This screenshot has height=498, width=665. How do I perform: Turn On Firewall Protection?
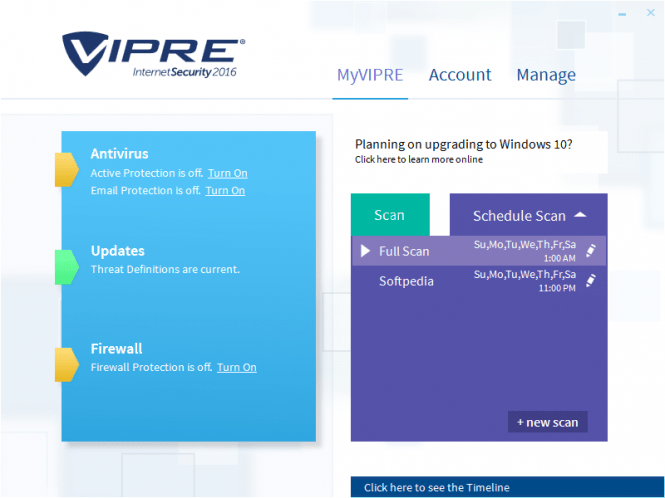(237, 367)
